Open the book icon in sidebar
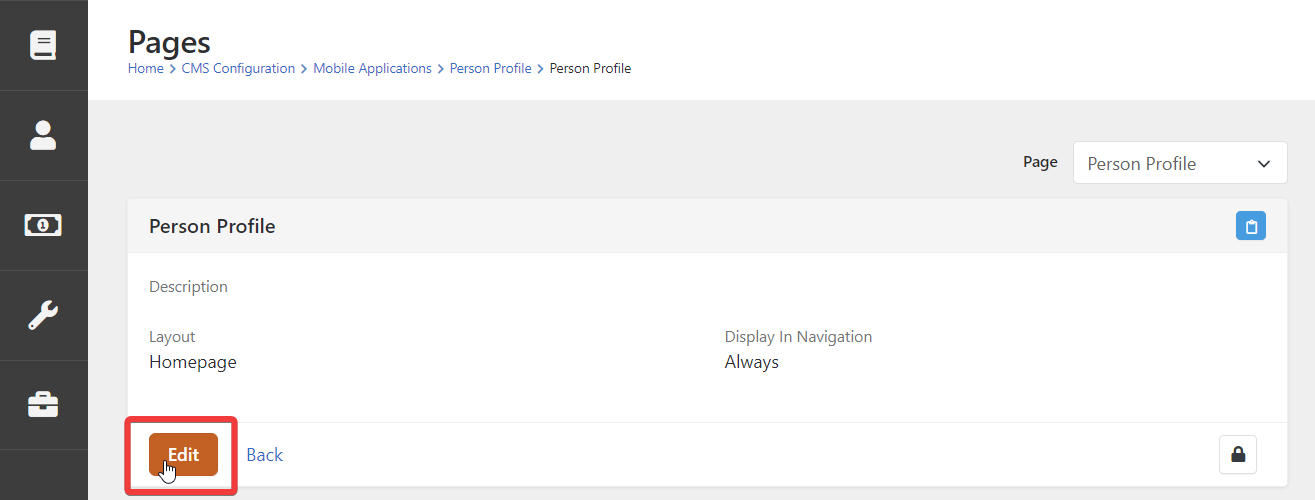The image size is (1315, 500). [x=43, y=45]
